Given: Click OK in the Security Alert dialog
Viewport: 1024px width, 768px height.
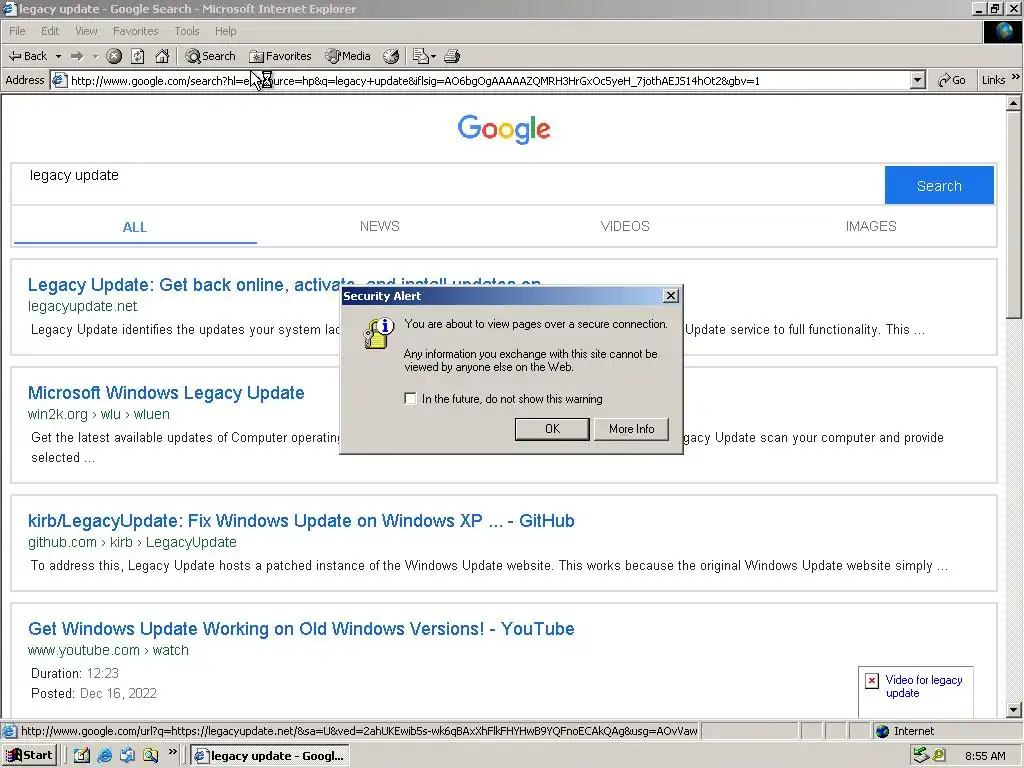Looking at the screenshot, I should pos(552,429).
